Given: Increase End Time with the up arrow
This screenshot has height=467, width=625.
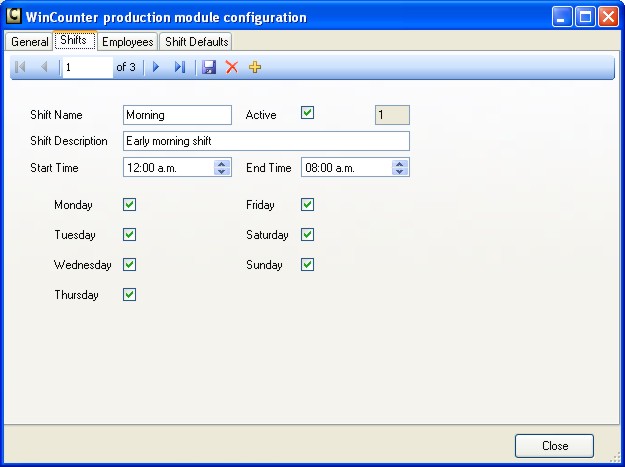Looking at the screenshot, I should tap(400, 163).
